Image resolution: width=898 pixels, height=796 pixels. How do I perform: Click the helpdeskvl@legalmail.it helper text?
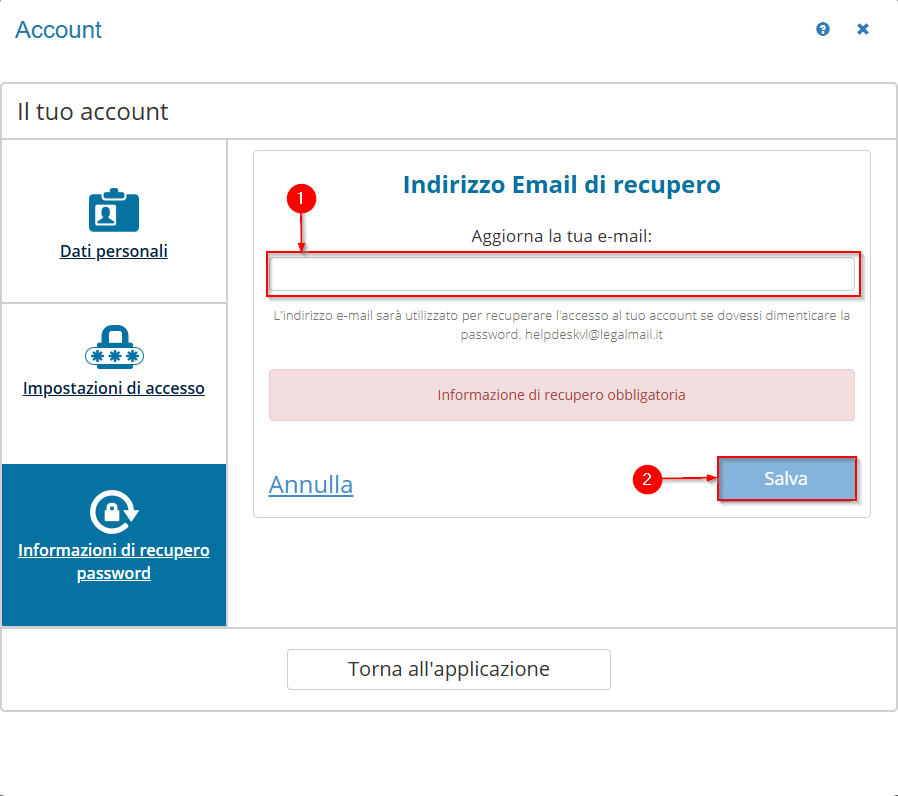594,335
